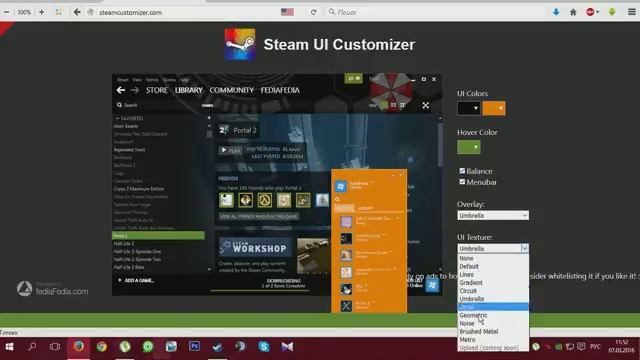Click the green download arrow extension icon
640x360 pixels.
coord(611,12)
